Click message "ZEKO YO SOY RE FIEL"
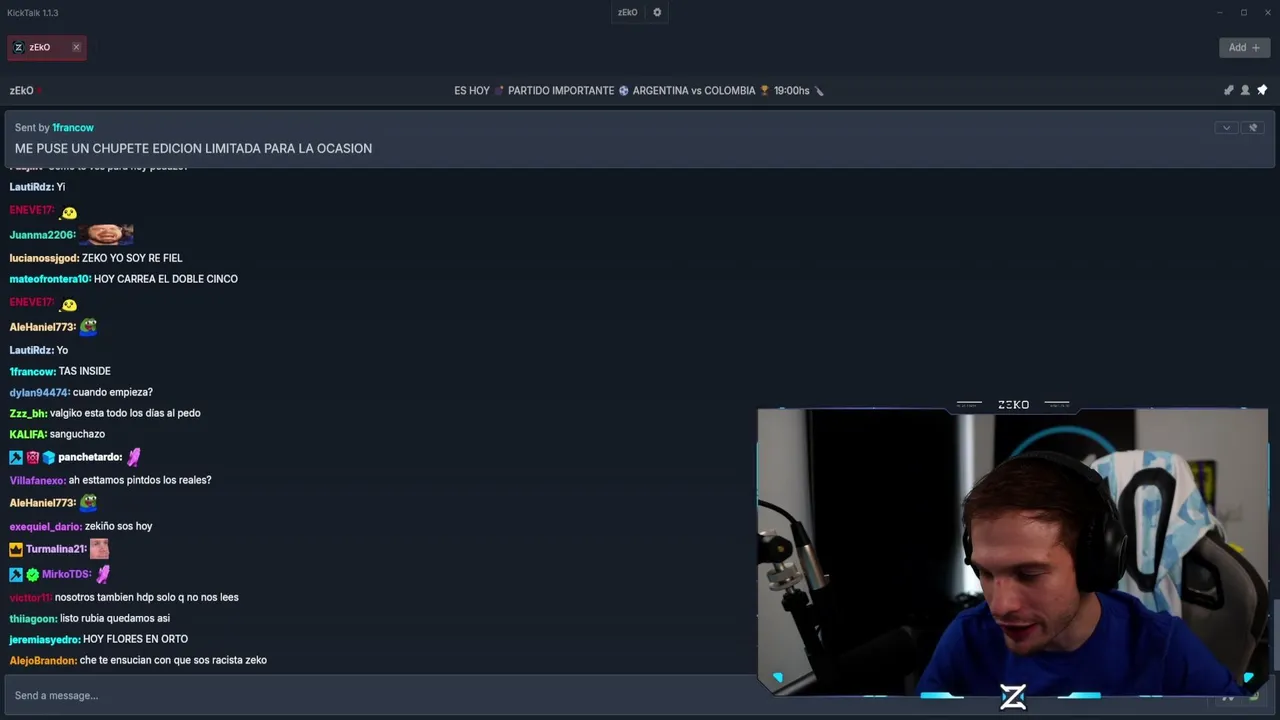The height and width of the screenshot is (720, 1280). [132, 258]
